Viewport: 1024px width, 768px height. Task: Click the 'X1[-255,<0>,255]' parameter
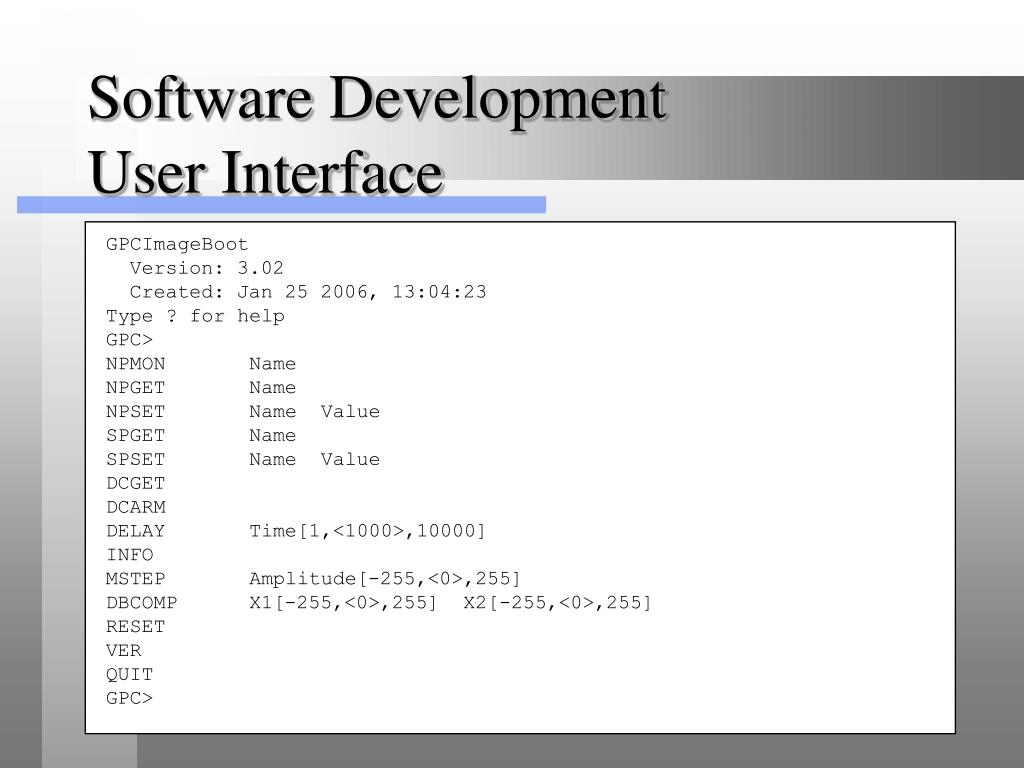[x=344, y=603]
